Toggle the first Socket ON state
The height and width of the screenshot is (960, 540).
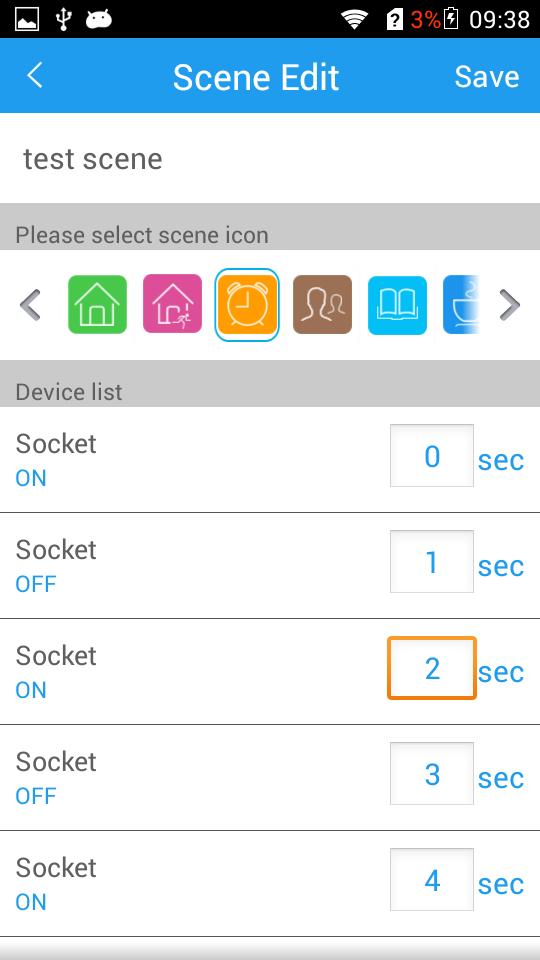[x=31, y=478]
